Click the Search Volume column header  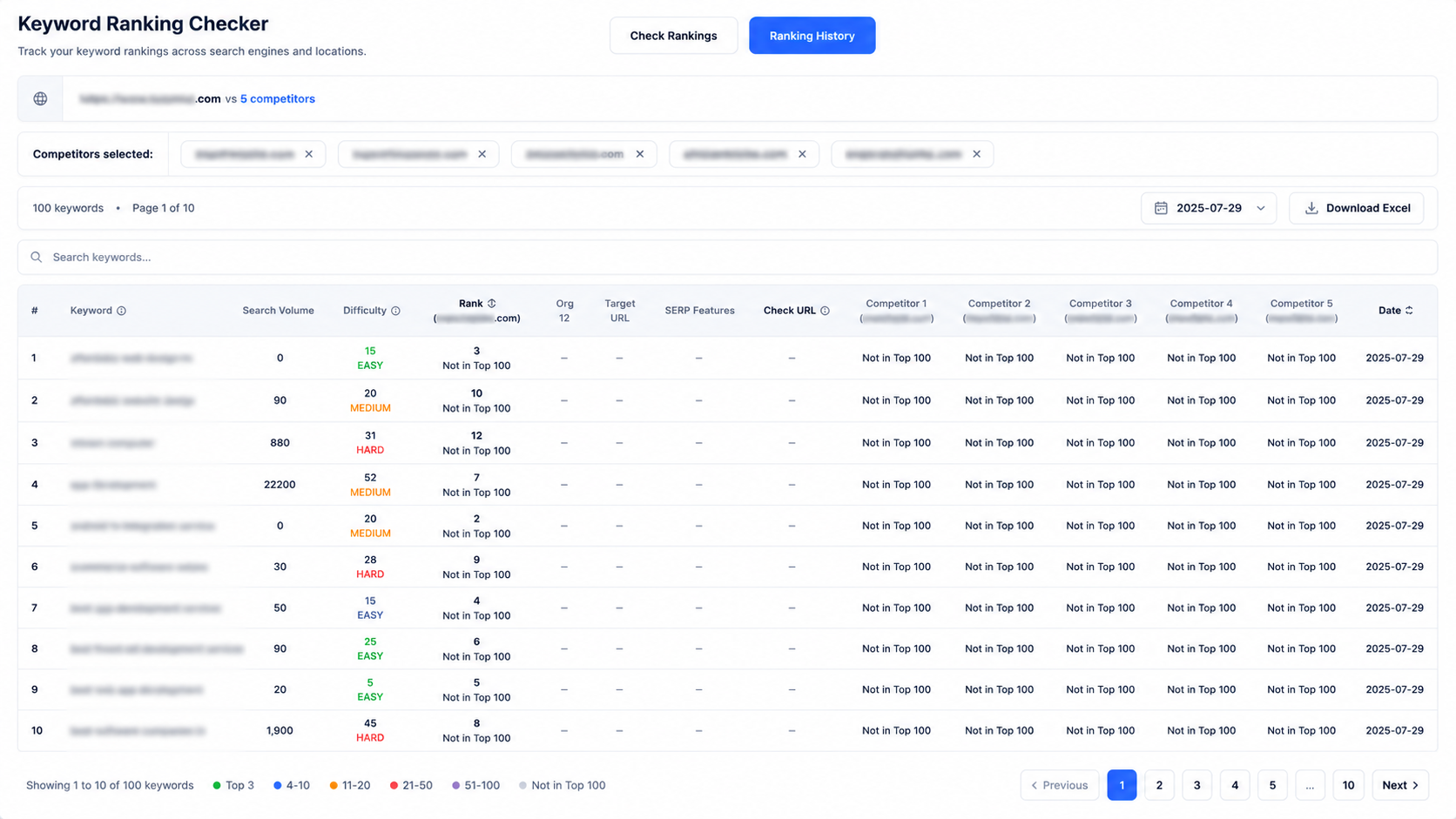[279, 311]
